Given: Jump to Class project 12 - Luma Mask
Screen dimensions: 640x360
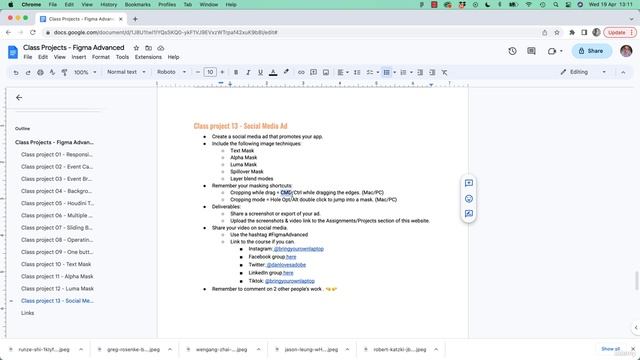Looking at the screenshot, I should pyautogui.click(x=58, y=289).
